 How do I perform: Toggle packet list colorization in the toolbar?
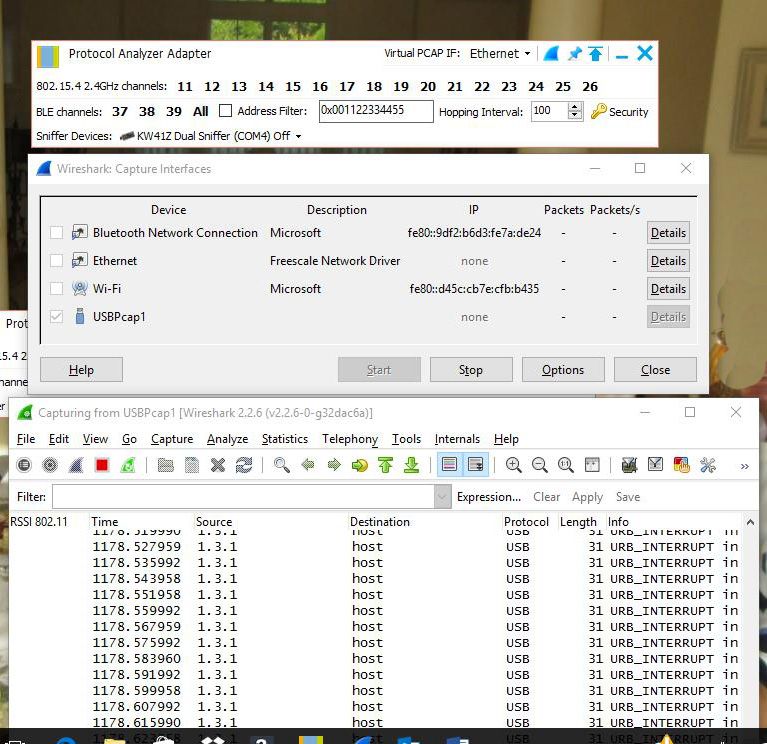[449, 465]
